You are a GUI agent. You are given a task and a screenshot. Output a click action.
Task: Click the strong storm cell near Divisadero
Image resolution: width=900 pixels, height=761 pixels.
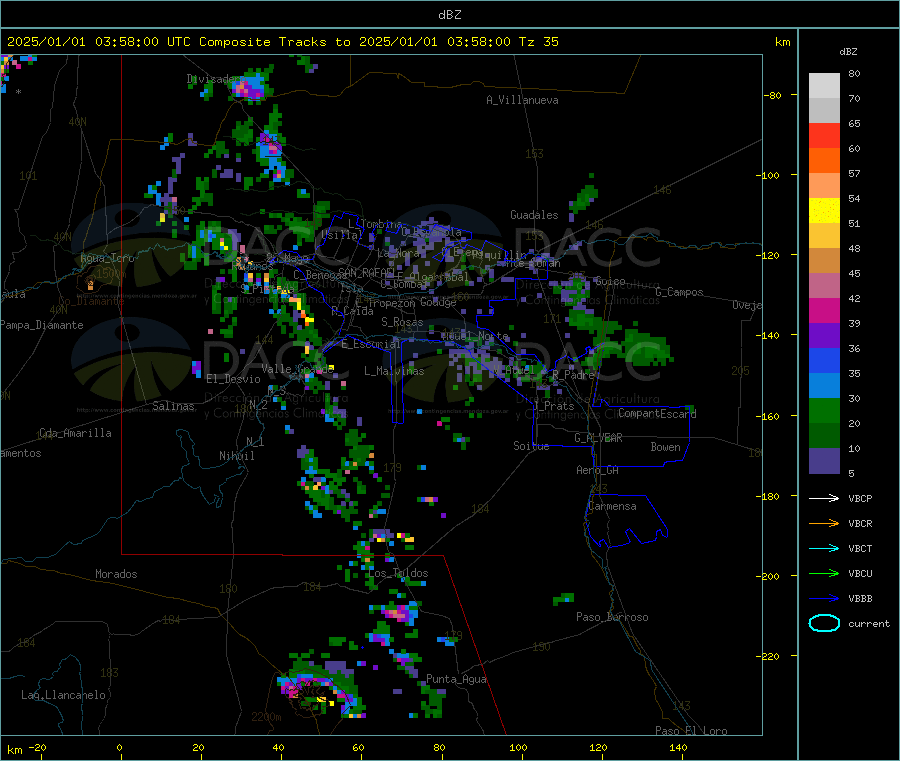250,87
